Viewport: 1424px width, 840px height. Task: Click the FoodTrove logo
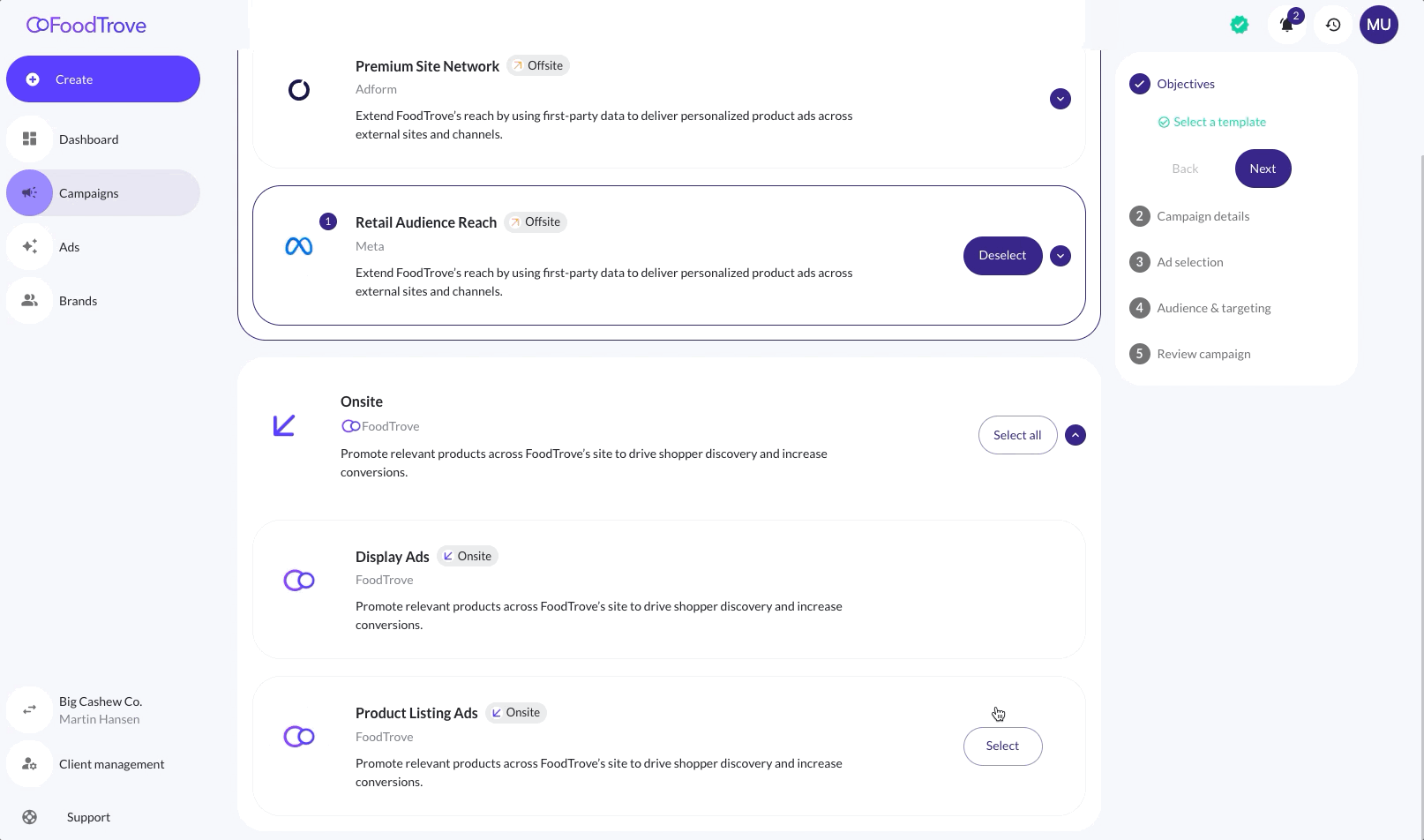click(86, 26)
